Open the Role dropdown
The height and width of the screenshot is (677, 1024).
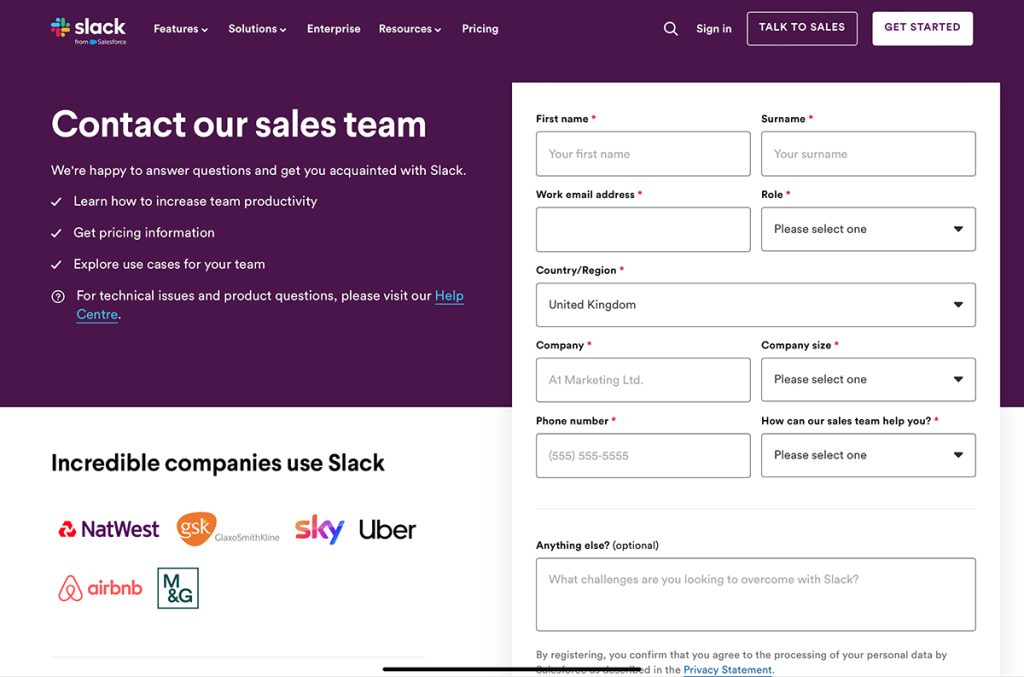868,229
